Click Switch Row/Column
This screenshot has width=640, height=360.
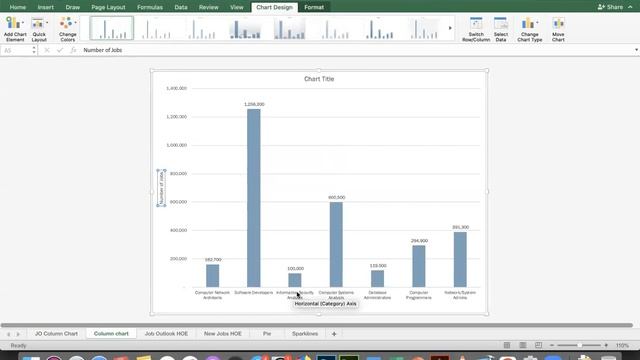tap(476, 29)
